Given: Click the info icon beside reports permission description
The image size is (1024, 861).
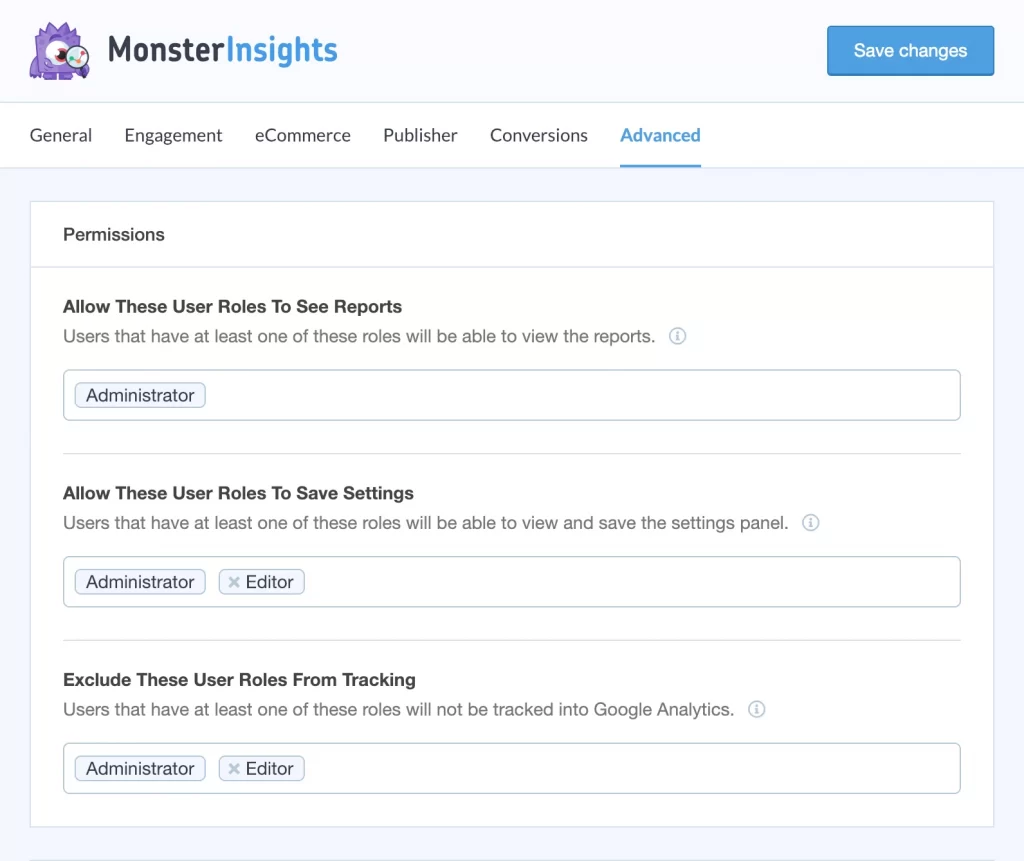Looking at the screenshot, I should (677, 336).
